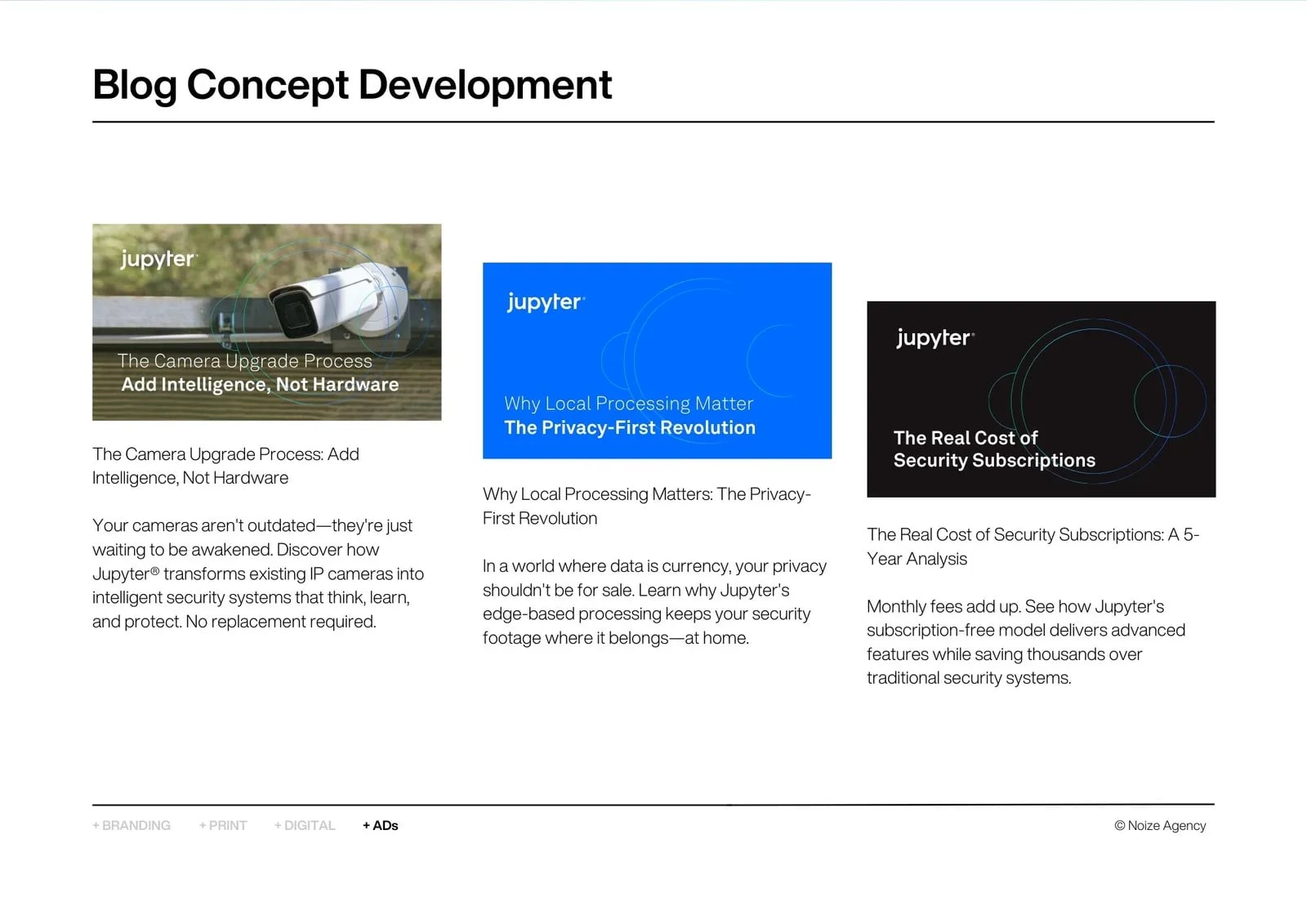
Task: Select the "data is currency" paragraph
Action: pyautogui.click(x=654, y=602)
